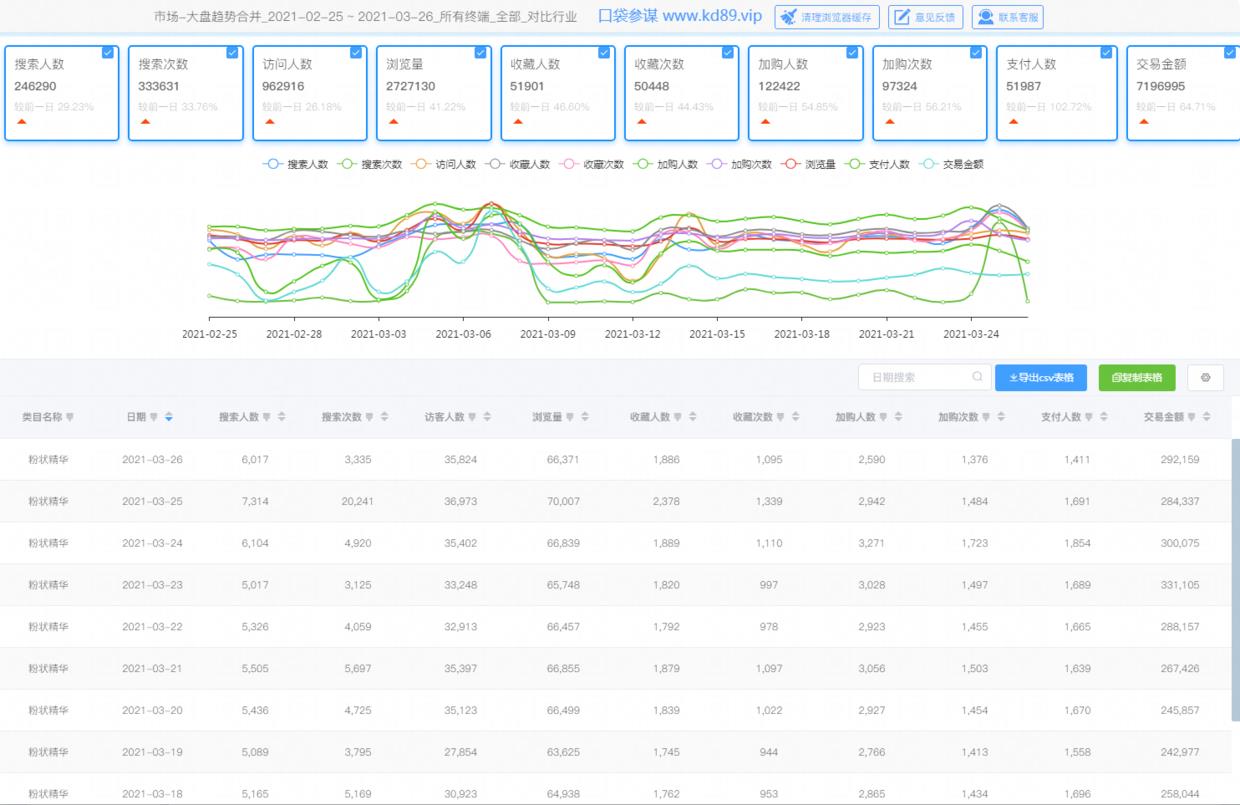Sort table by 搜索次数 column arrows
Viewport: 1240px width, 805px height.
(x=385, y=417)
